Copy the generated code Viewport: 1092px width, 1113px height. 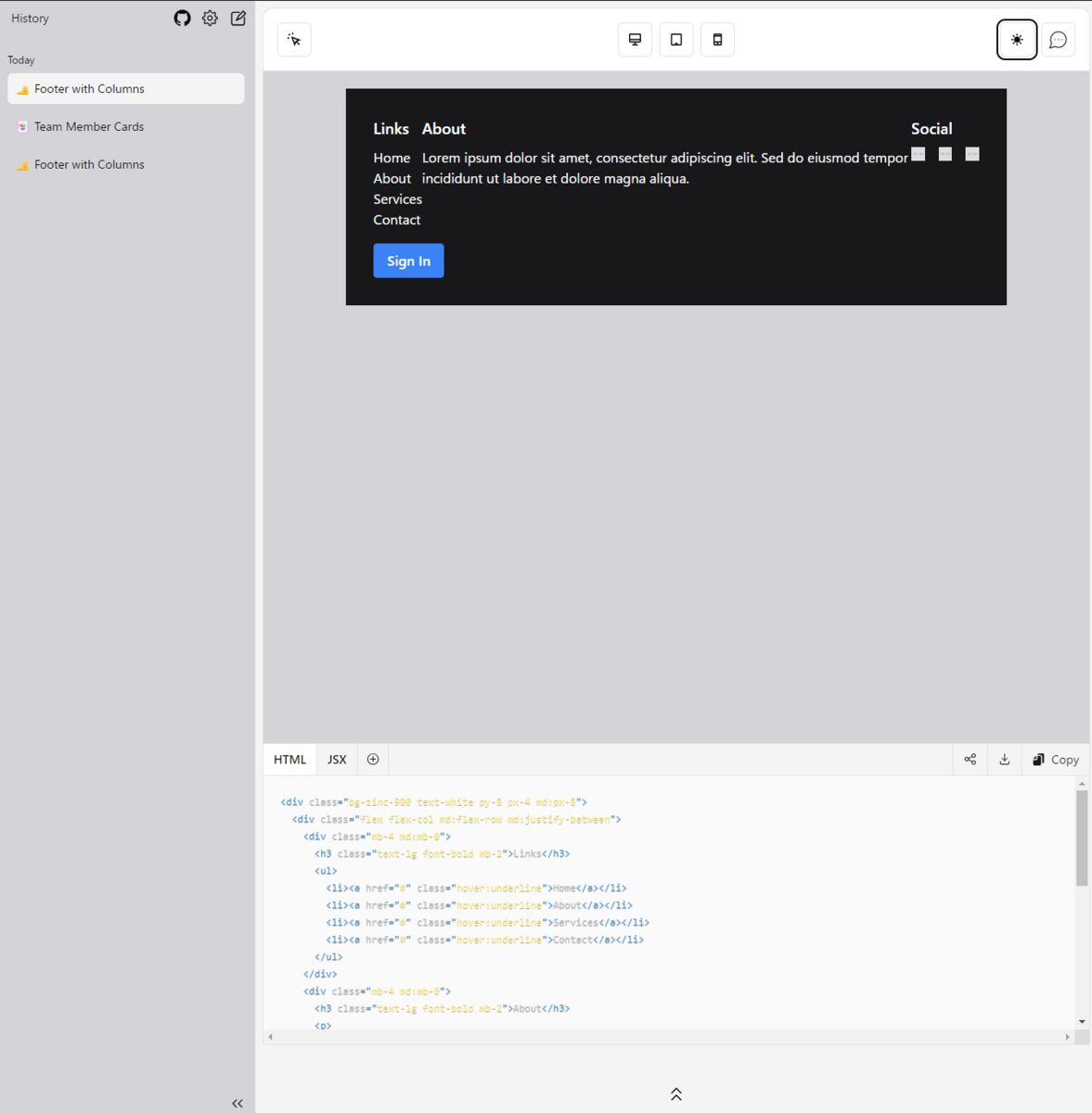[1055, 759]
